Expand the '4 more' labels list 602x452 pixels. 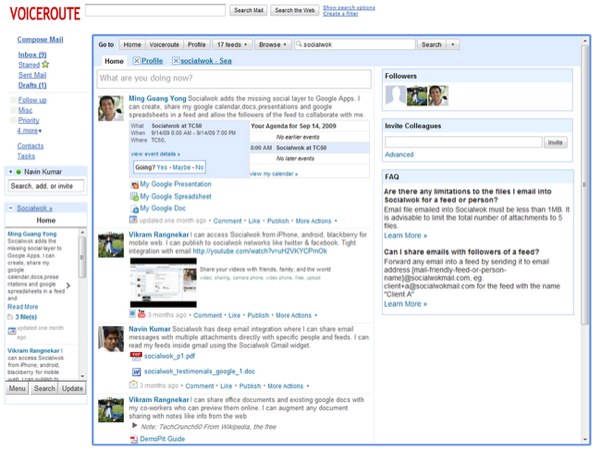[29, 131]
